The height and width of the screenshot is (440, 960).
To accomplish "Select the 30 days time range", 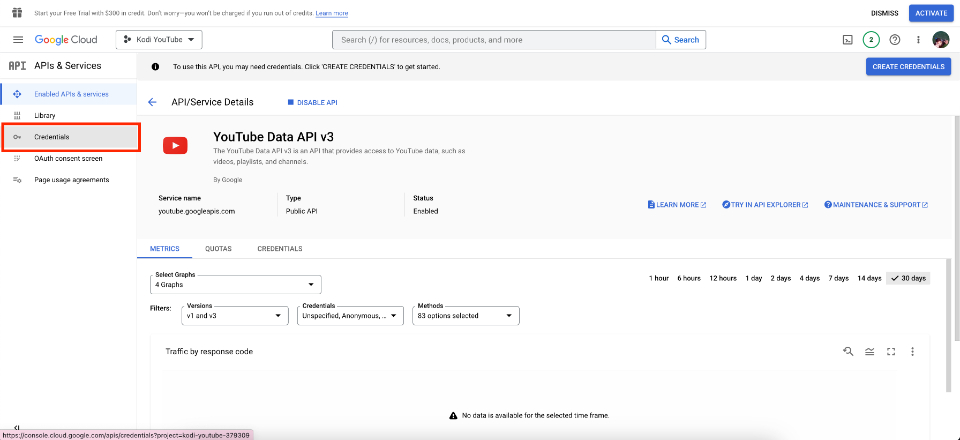I will click(x=908, y=278).
